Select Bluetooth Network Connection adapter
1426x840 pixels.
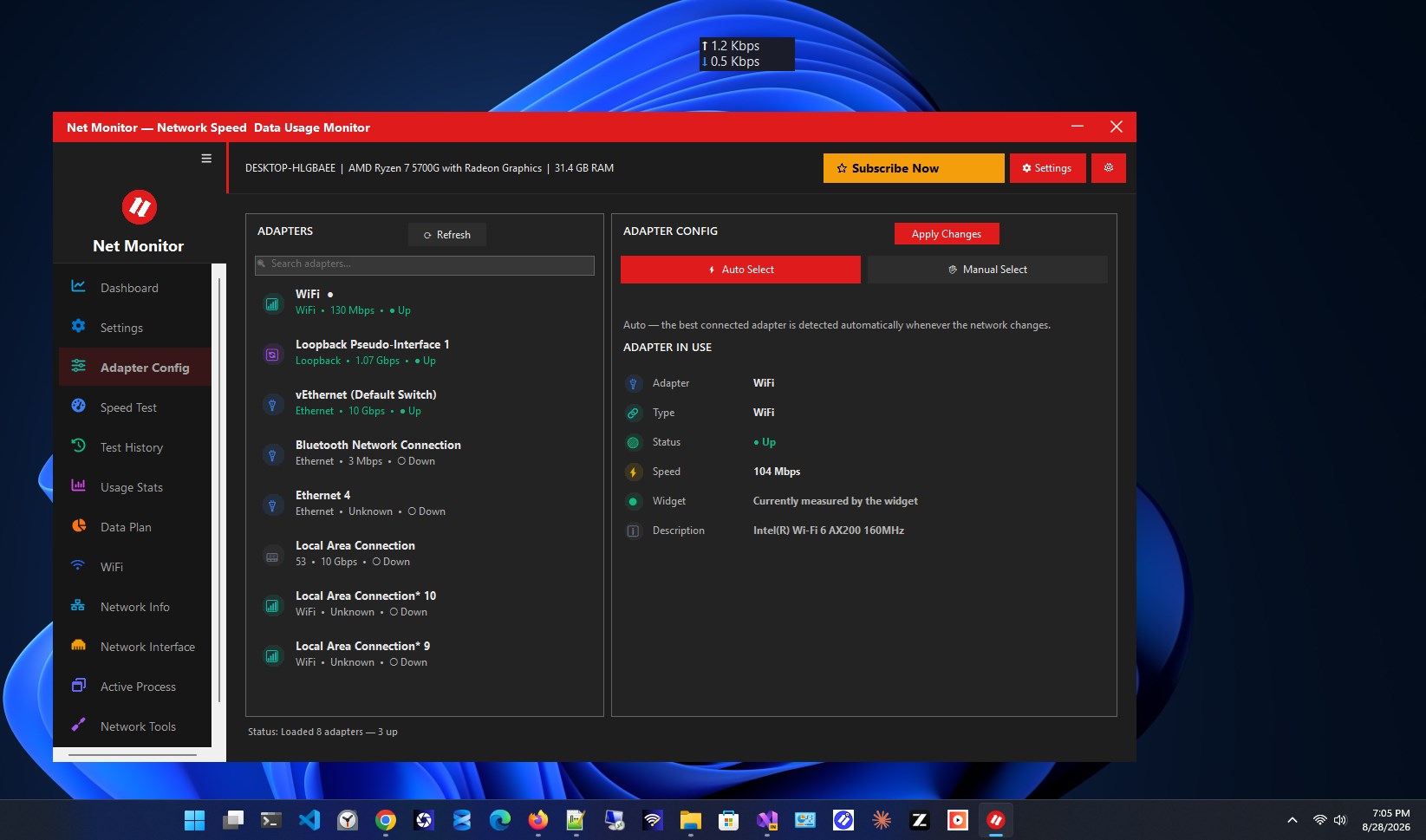(425, 453)
